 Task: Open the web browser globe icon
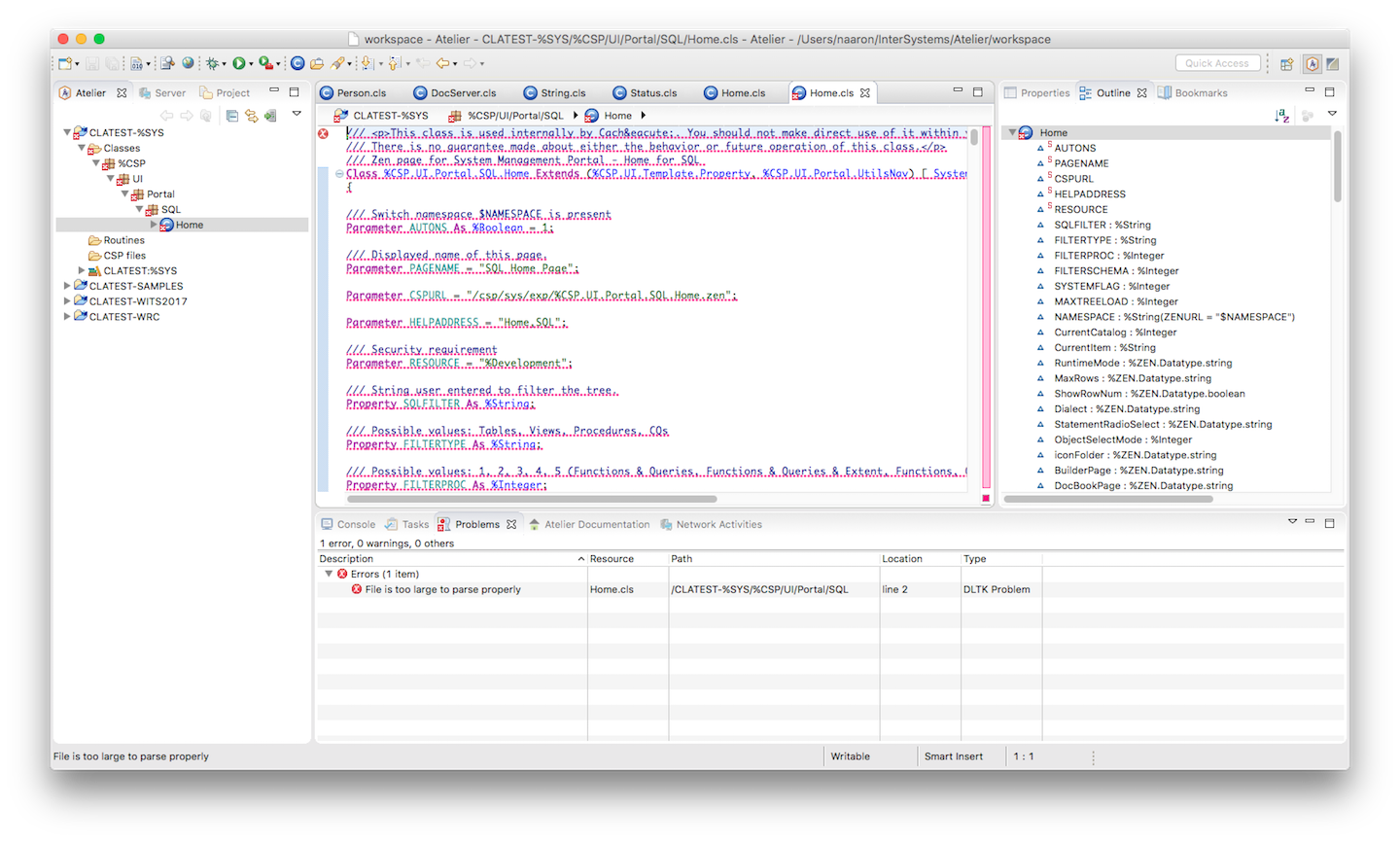click(x=188, y=63)
